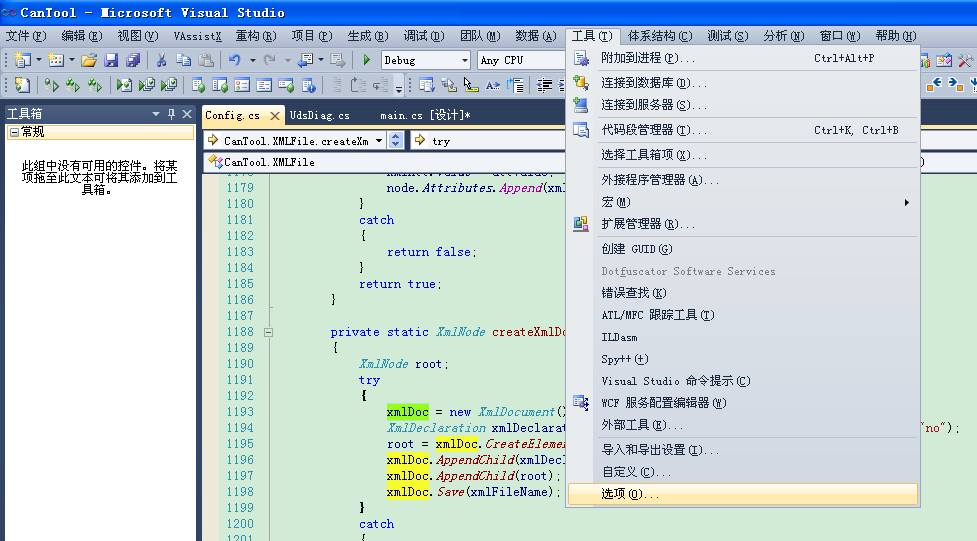
Task: Switch to the UdsDiag.cs tab
Action: 320,115
